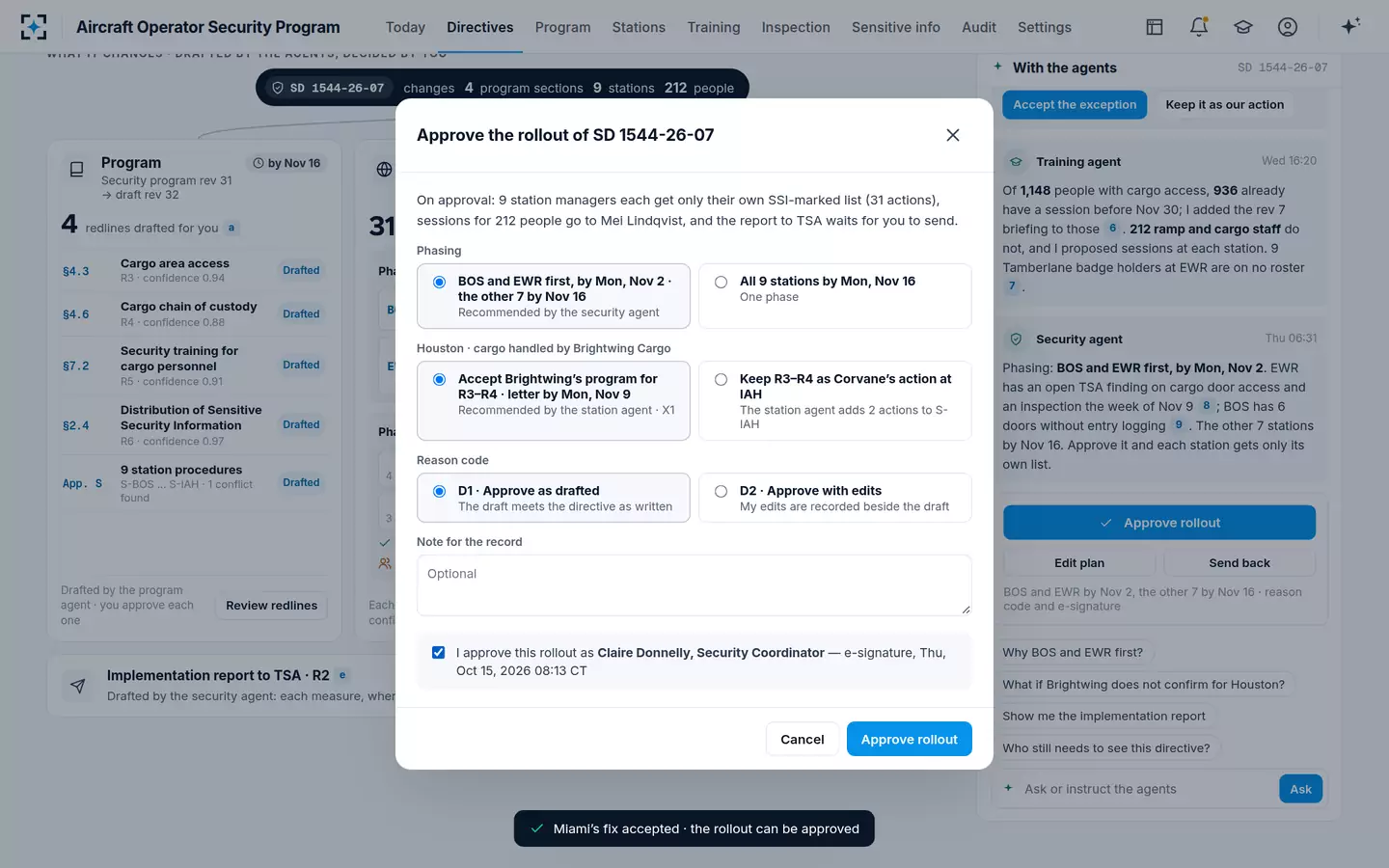Go to the Today tab
Screen dimensions: 1389x868
[x=405, y=27]
